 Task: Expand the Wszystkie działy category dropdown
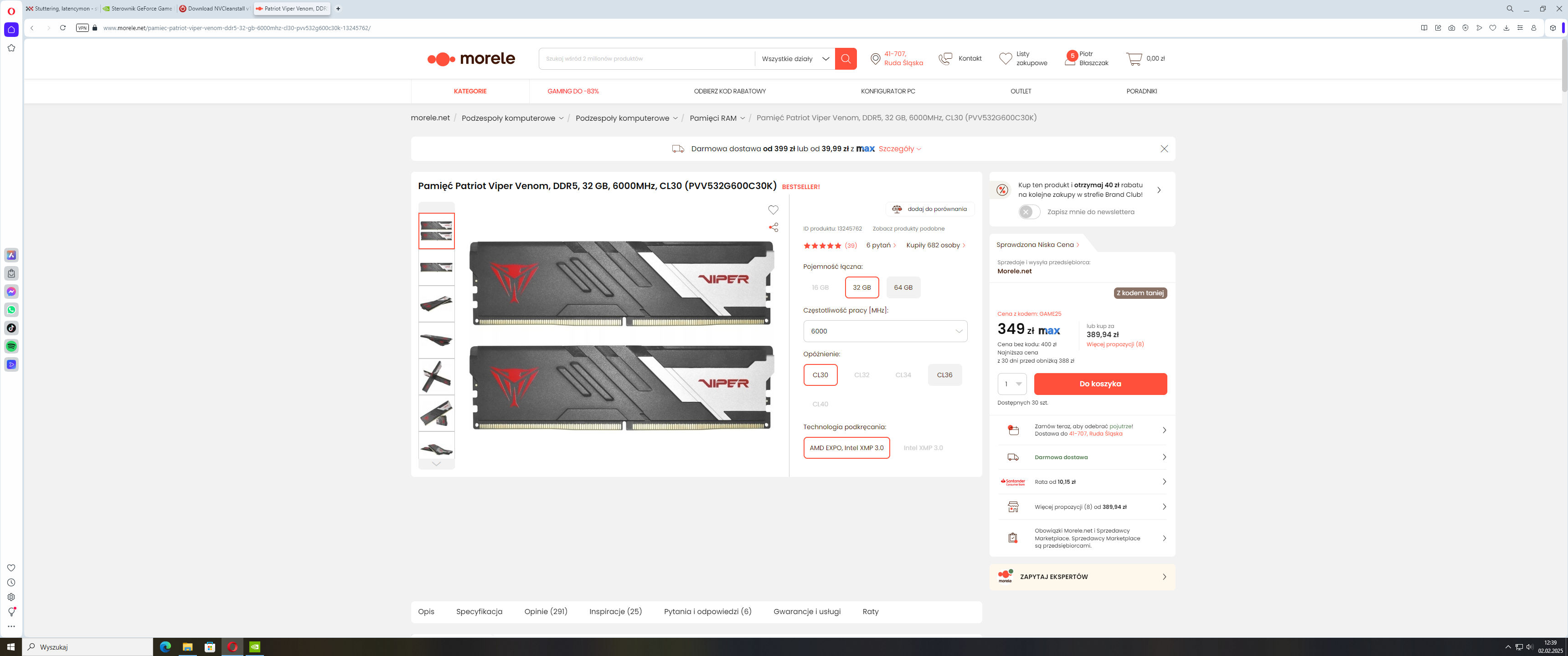tap(794, 59)
